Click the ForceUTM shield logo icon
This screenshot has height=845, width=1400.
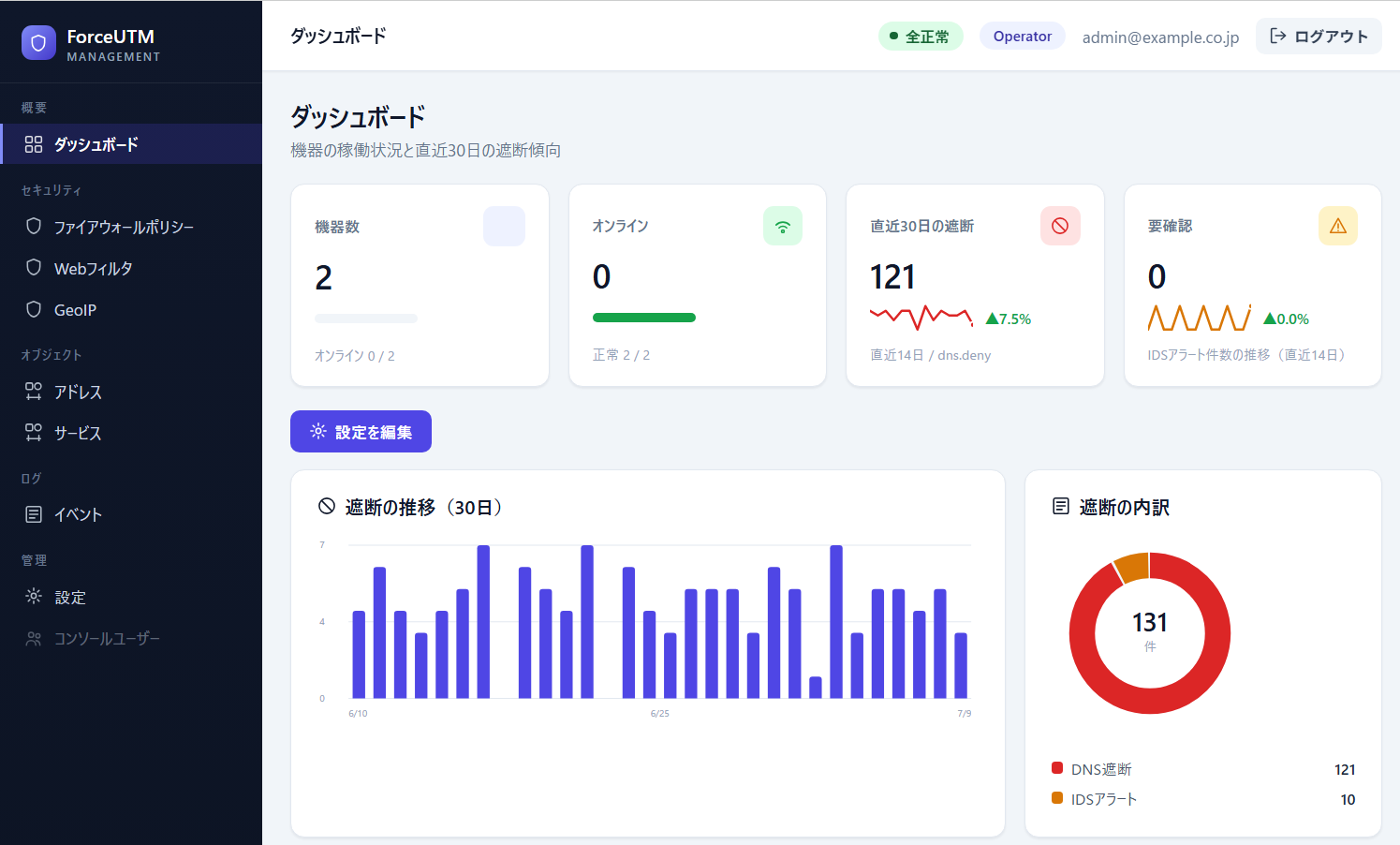click(38, 43)
